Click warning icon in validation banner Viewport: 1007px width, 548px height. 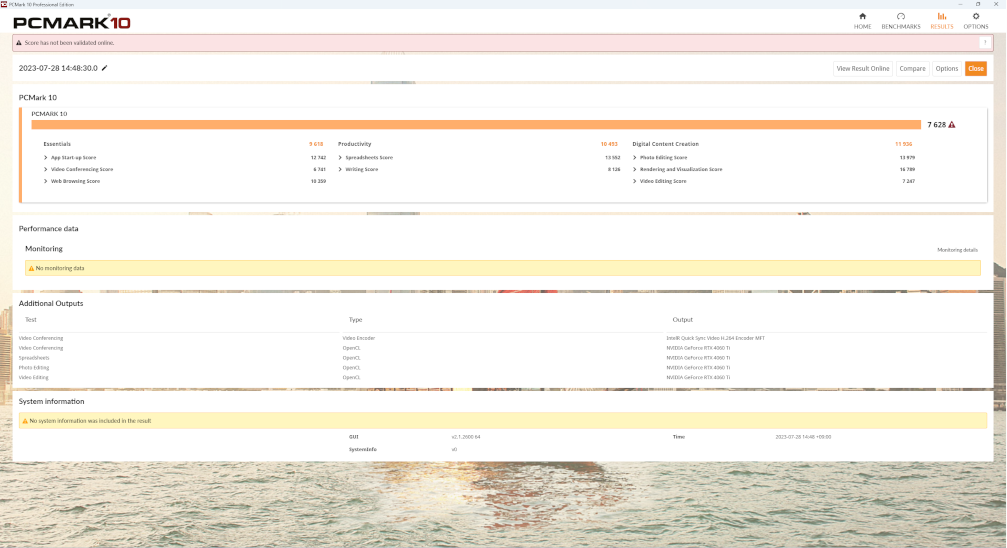(x=19, y=43)
